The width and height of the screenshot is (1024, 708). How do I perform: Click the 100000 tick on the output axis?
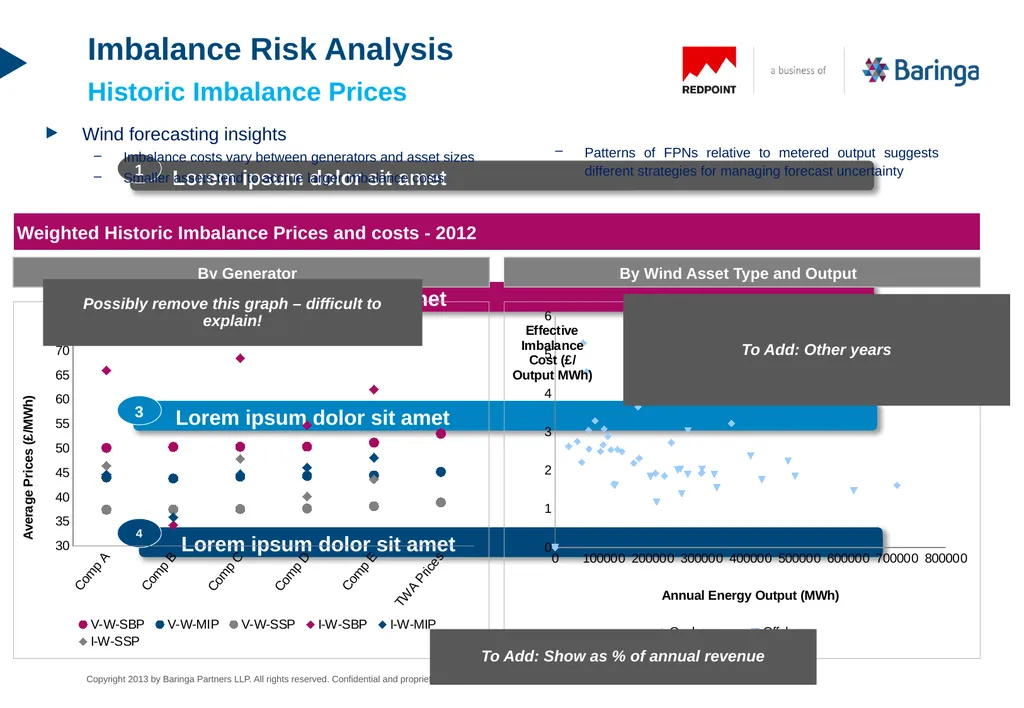[604, 558]
